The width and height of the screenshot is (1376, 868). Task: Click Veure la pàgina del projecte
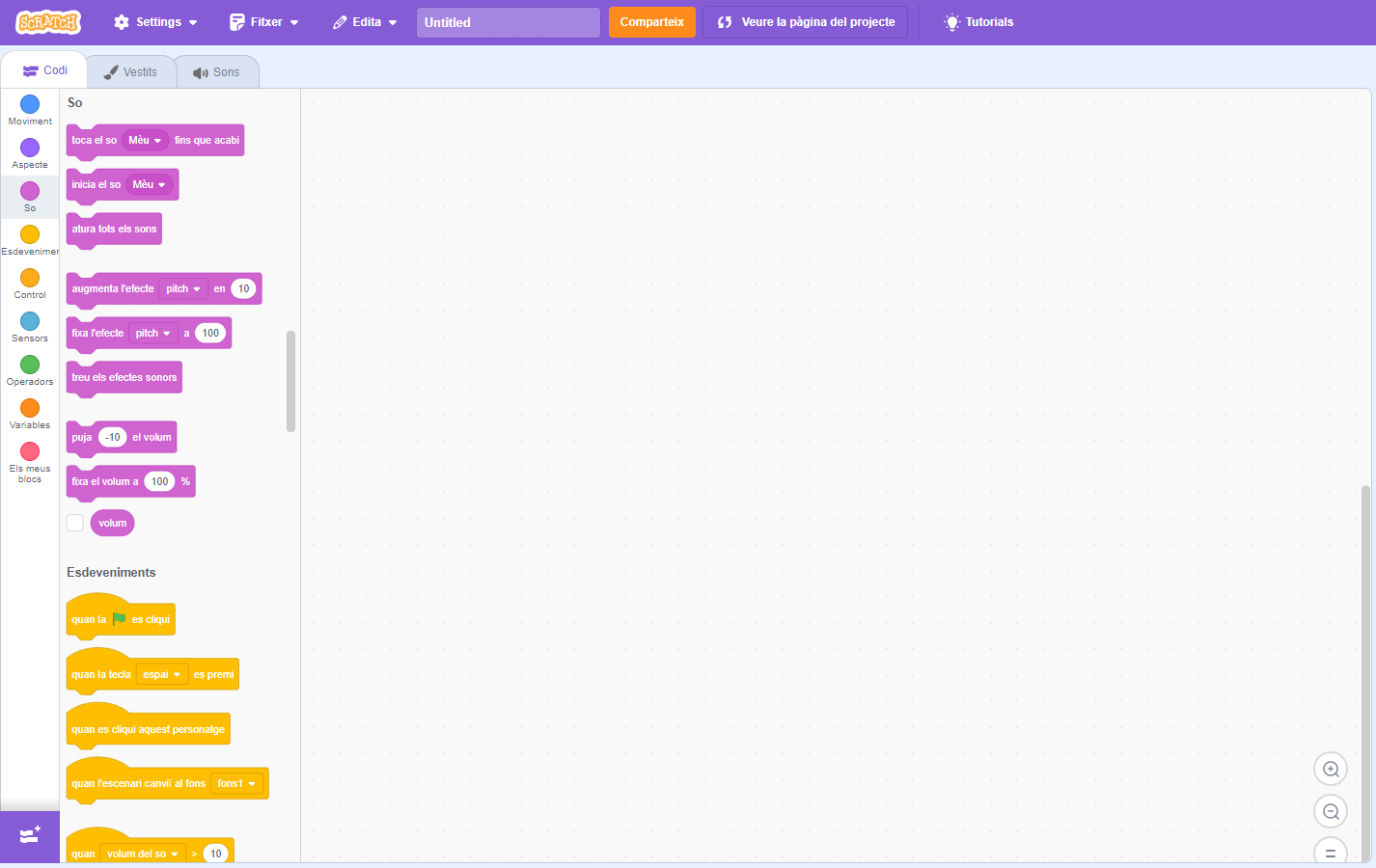pyautogui.click(x=806, y=22)
